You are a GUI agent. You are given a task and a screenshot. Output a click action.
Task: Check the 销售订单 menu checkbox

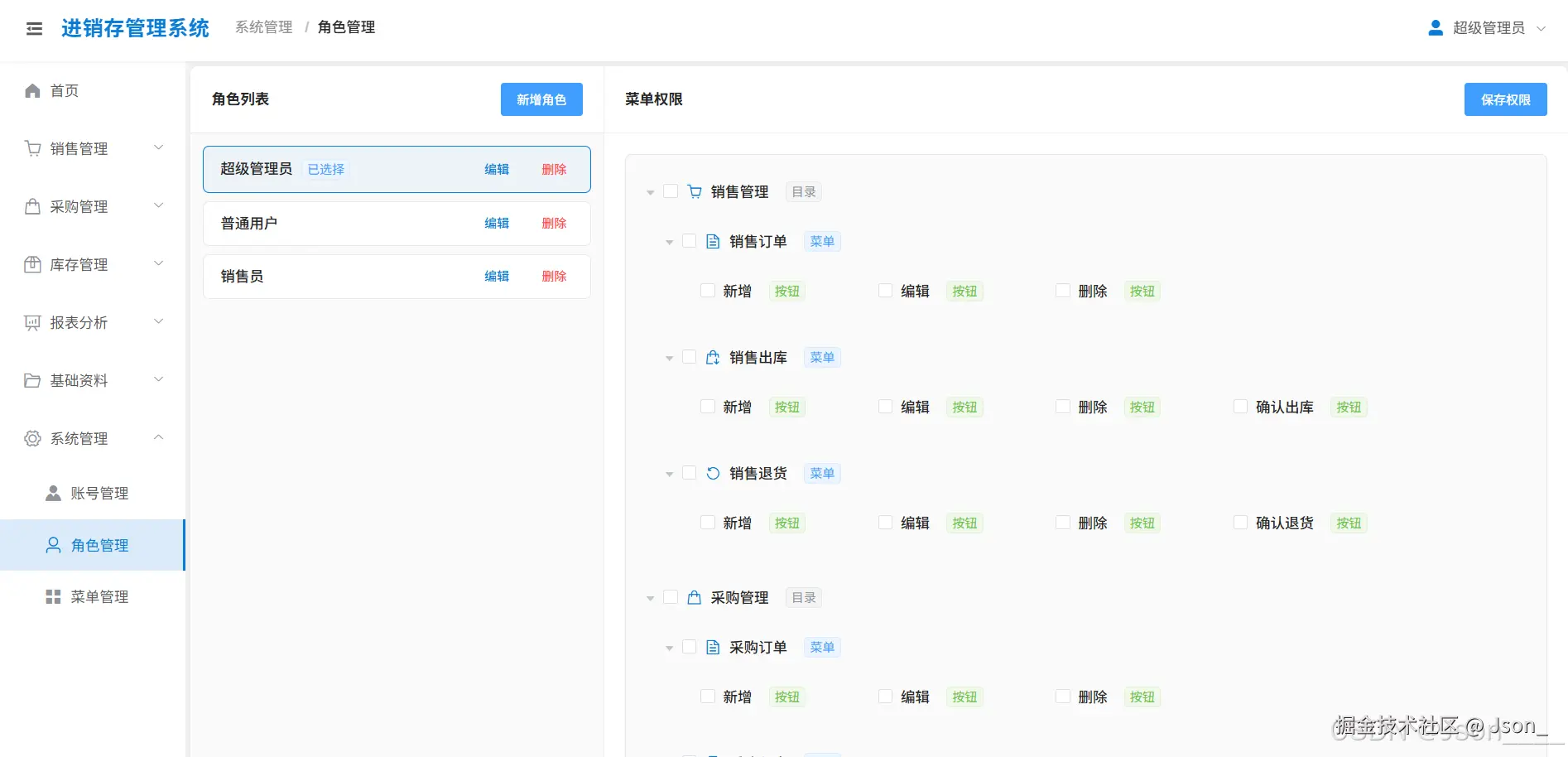coord(689,241)
